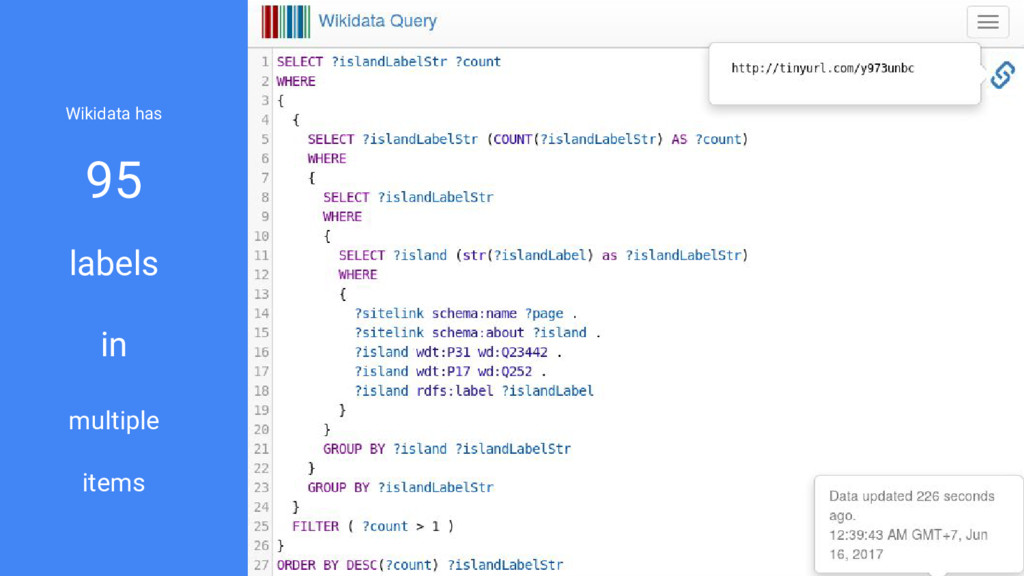The height and width of the screenshot is (576, 1024).
Task: Click the short URL link icon
Action: pos(1003,75)
